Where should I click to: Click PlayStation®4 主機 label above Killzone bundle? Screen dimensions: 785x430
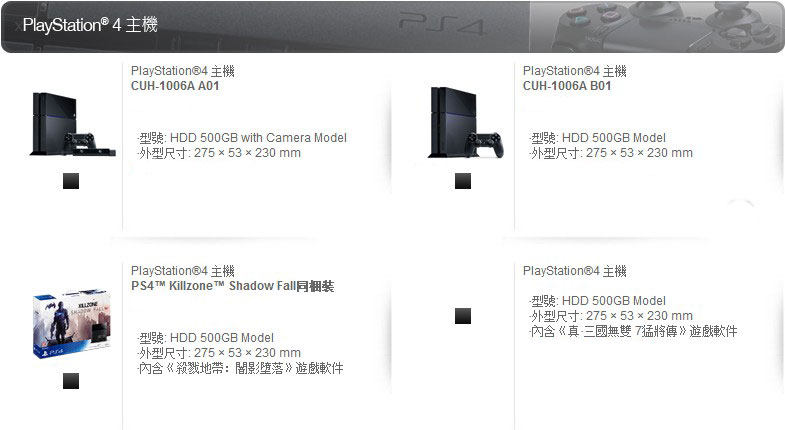pyautogui.click(x=183, y=271)
